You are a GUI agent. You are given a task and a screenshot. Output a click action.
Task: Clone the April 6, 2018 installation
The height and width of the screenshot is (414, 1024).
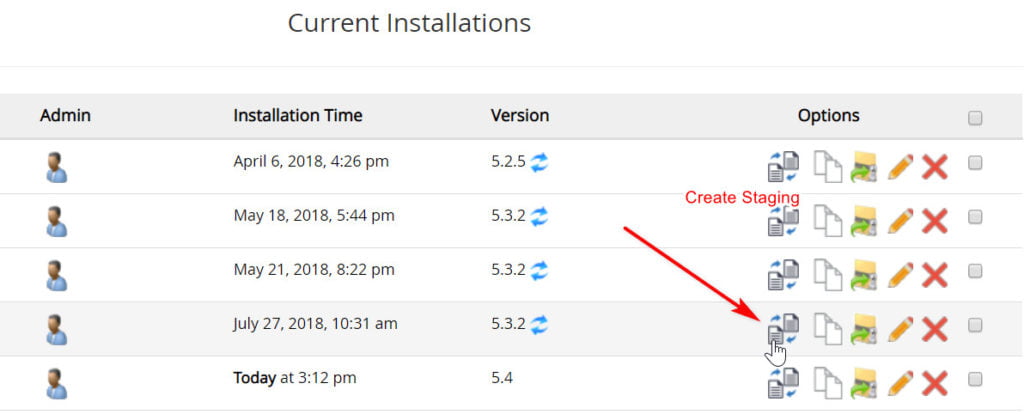click(827, 167)
